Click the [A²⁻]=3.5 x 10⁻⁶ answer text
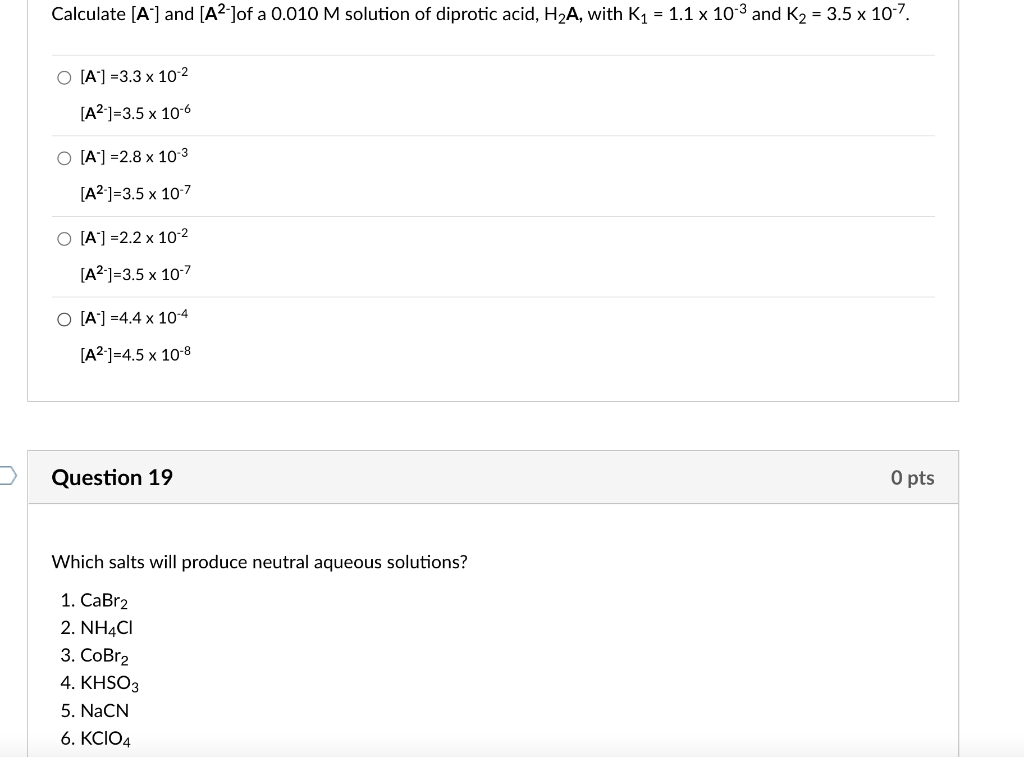The width and height of the screenshot is (1024, 757). 135,113
